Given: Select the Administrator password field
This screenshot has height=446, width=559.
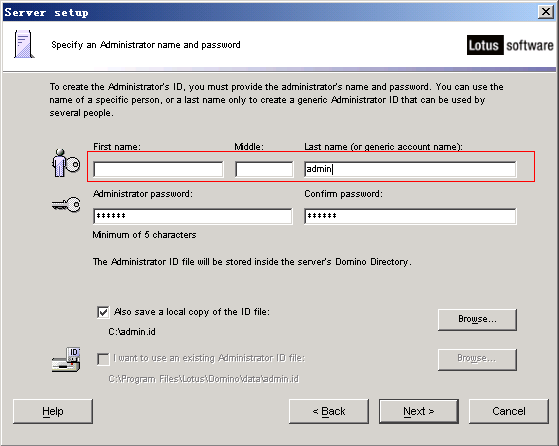Looking at the screenshot, I should click(193, 216).
